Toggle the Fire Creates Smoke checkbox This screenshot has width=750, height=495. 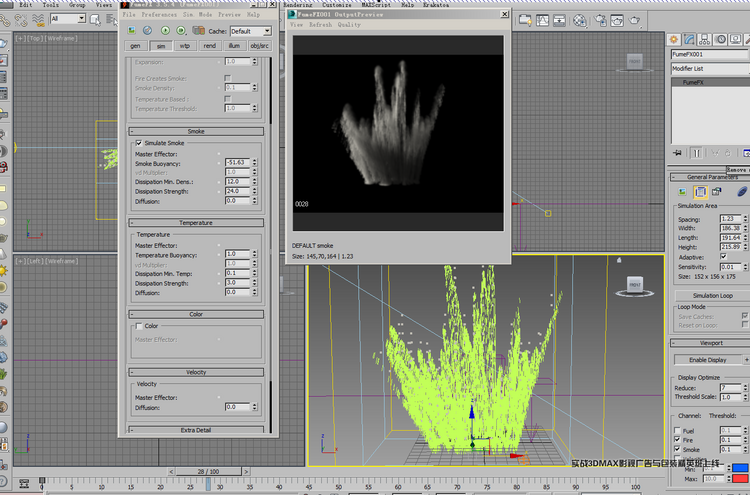point(228,78)
